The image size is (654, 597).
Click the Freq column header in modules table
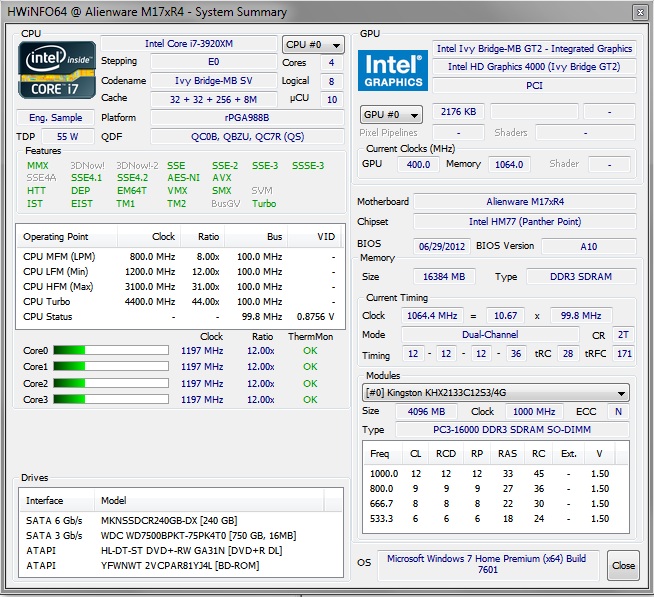click(382, 453)
